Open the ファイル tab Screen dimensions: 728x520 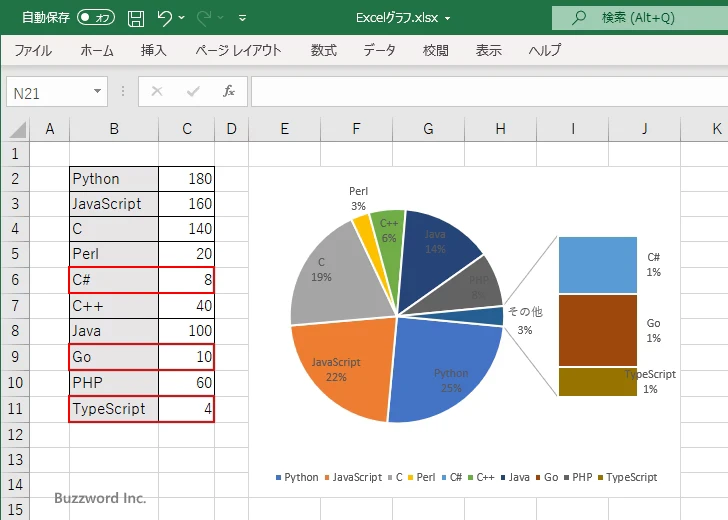coord(33,50)
